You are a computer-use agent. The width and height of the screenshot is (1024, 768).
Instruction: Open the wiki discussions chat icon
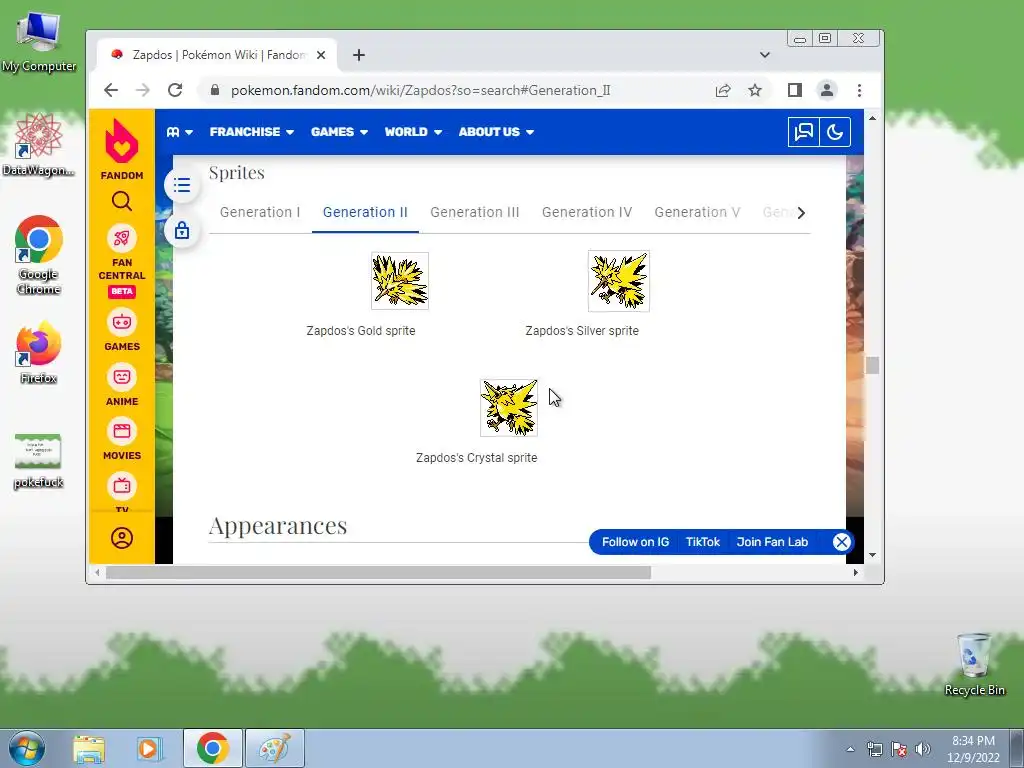pos(803,132)
